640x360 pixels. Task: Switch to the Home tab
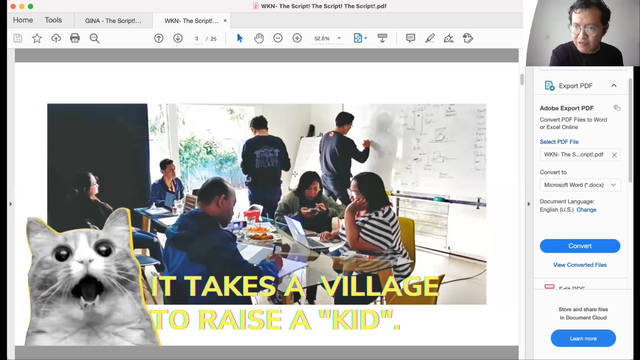[x=23, y=20]
